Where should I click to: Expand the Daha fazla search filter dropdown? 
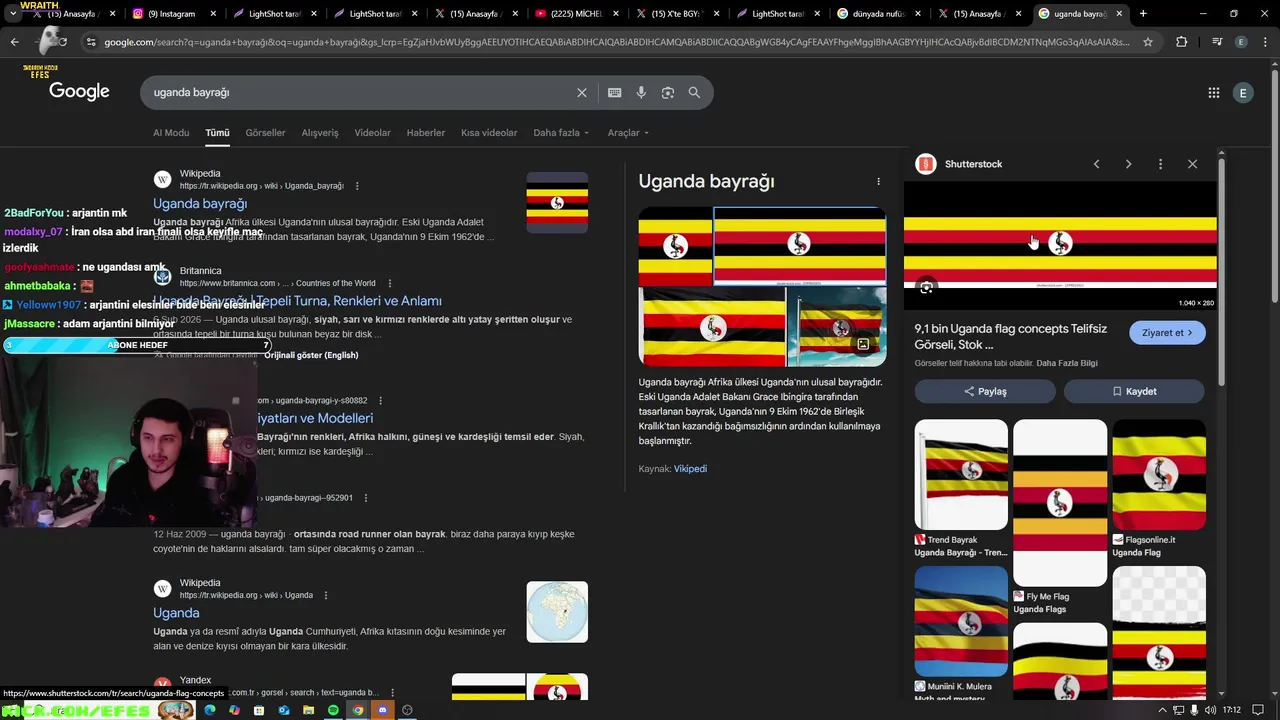(x=561, y=133)
